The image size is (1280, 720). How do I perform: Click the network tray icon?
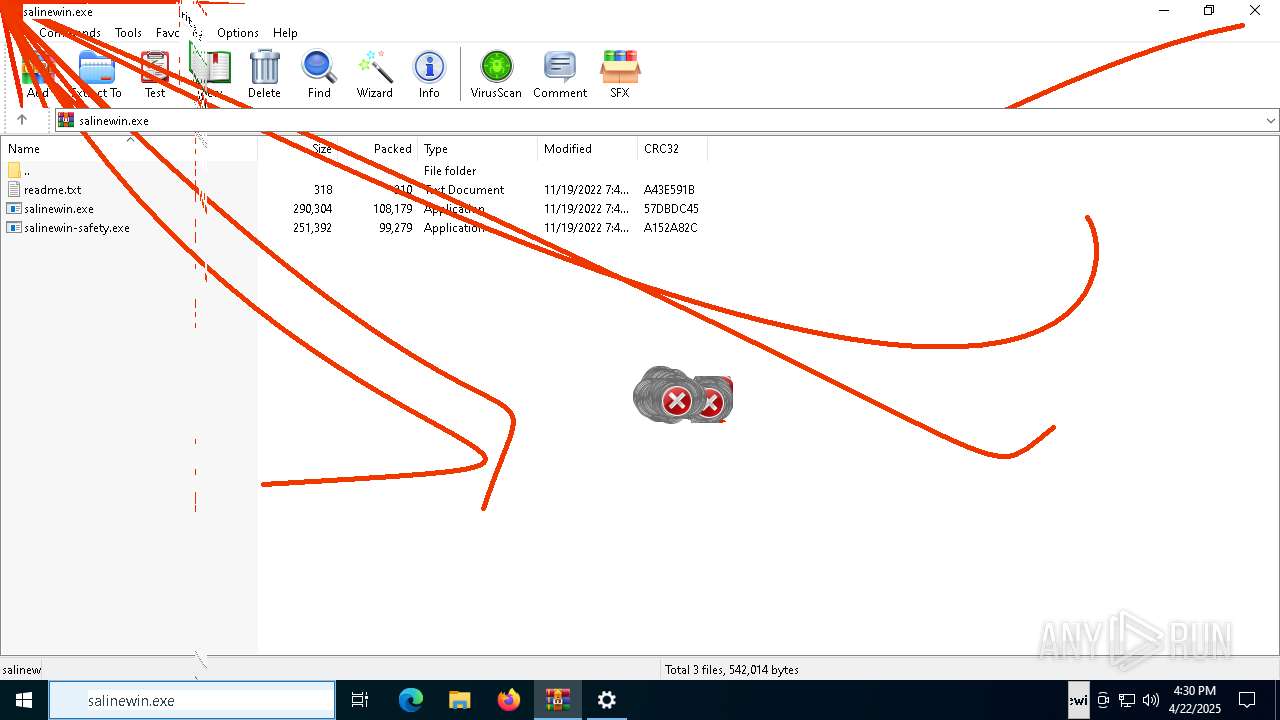(1127, 700)
